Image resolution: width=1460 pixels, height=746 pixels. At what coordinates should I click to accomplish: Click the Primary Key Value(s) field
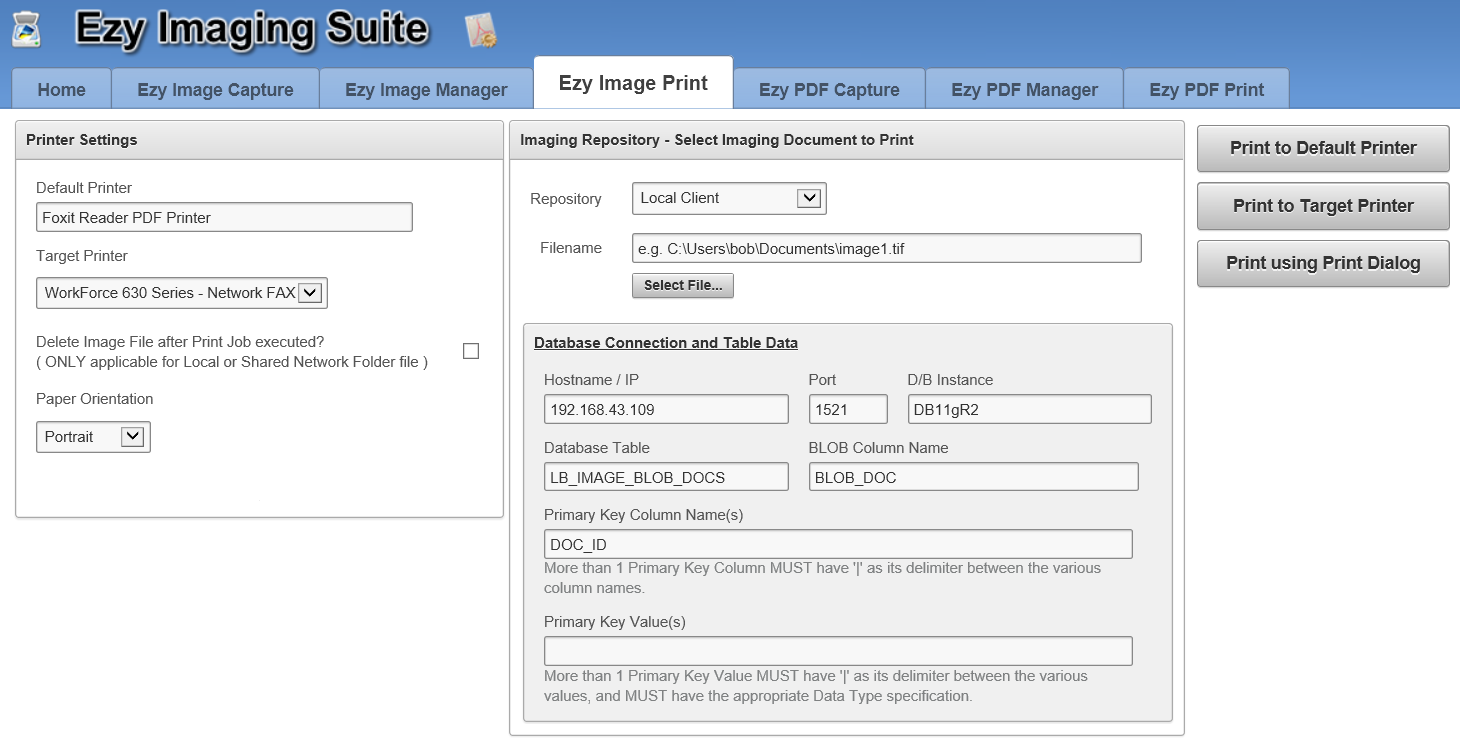click(x=838, y=651)
